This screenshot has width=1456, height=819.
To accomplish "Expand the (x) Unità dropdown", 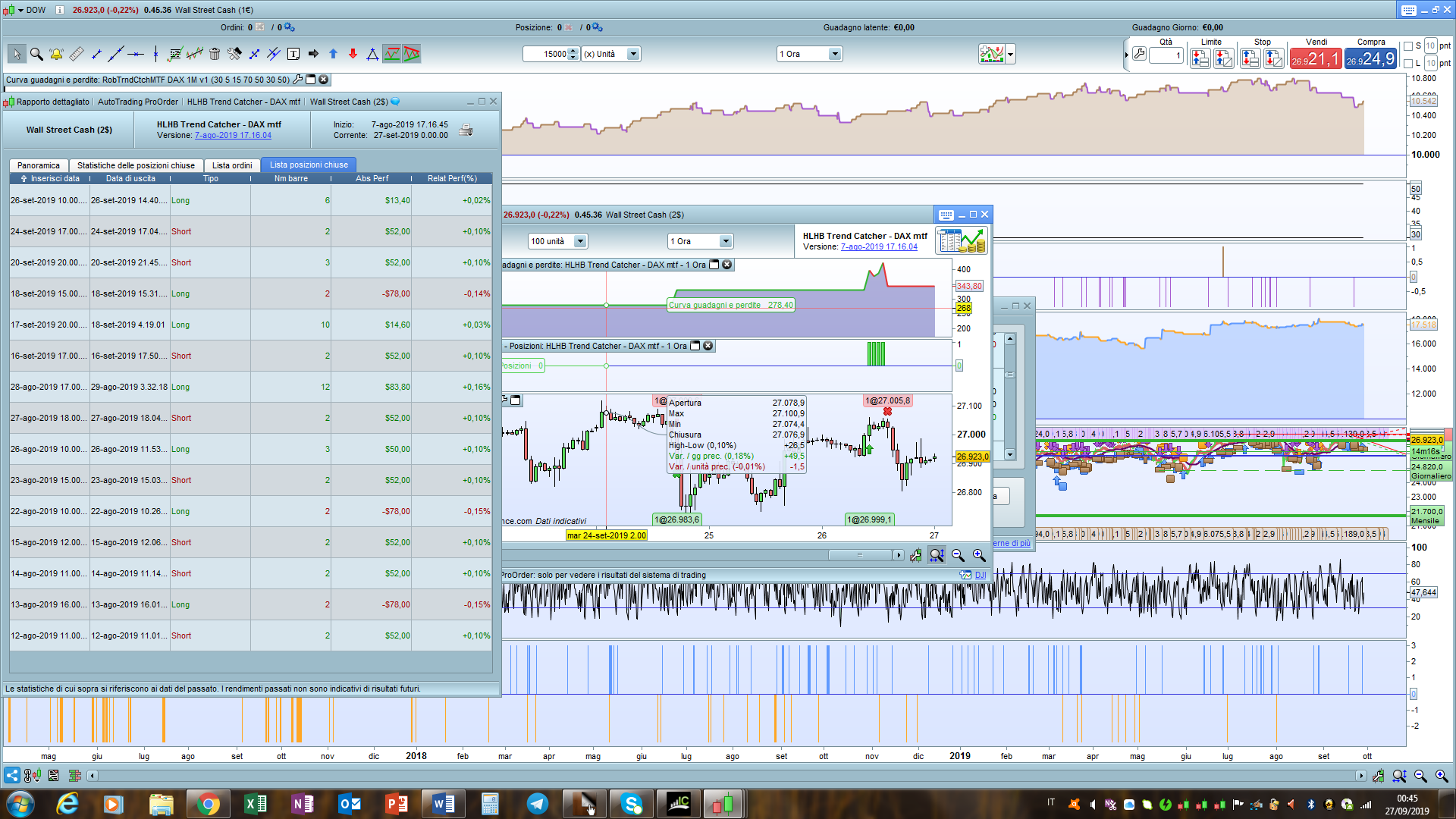I will click(633, 54).
